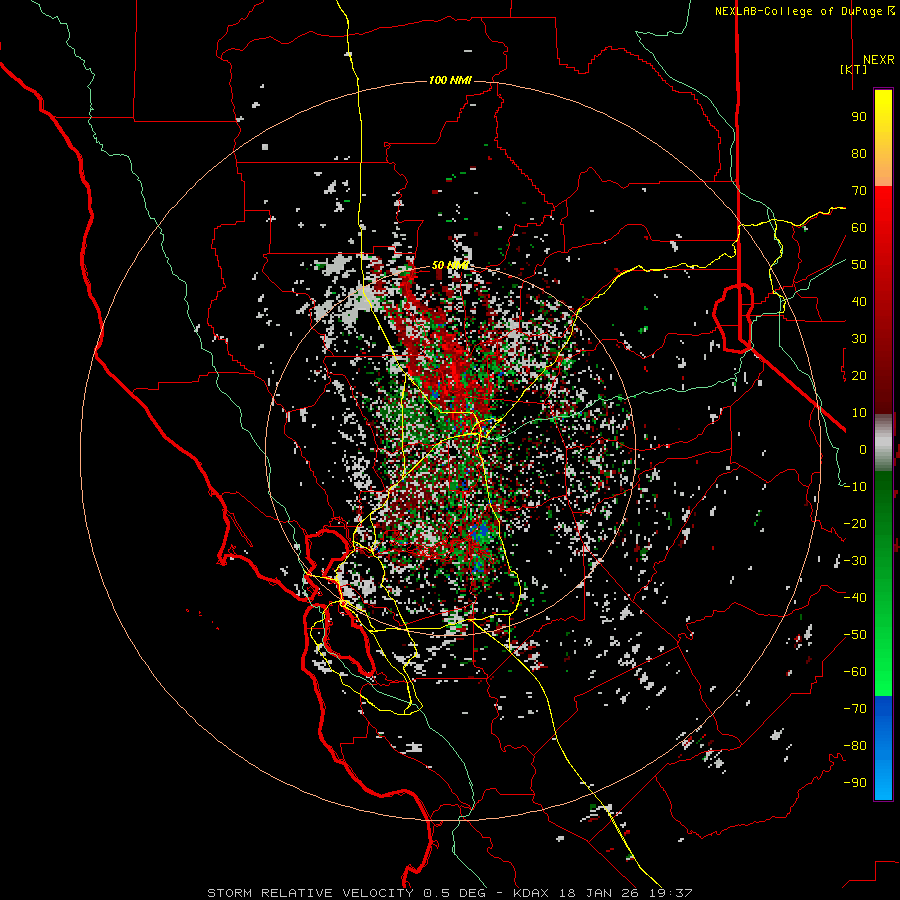This screenshot has width=900, height=900.
Task: Click the positive 70 value on velocity scale
Action: point(859,191)
